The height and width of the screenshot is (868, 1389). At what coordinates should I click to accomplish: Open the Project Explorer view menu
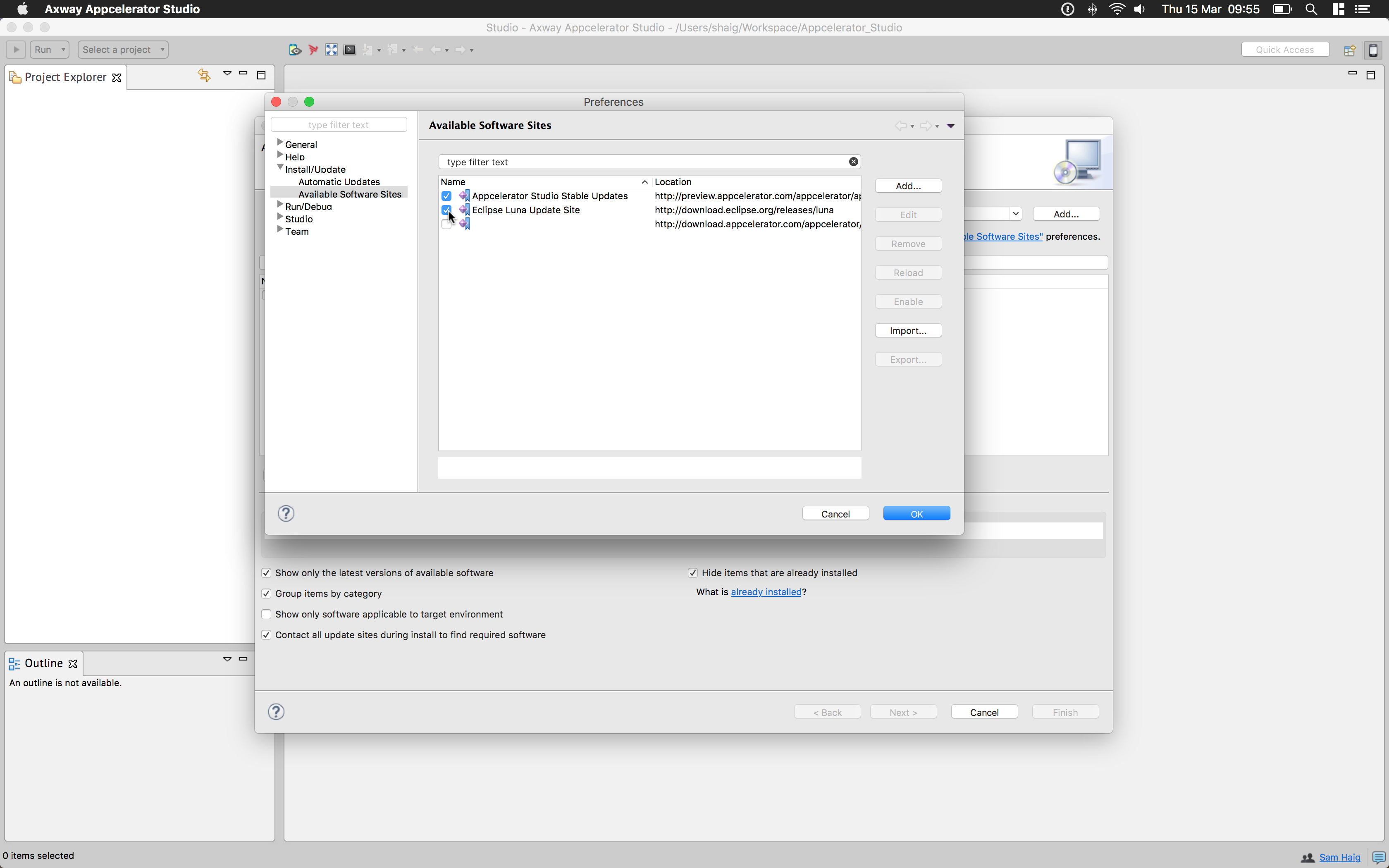227,74
